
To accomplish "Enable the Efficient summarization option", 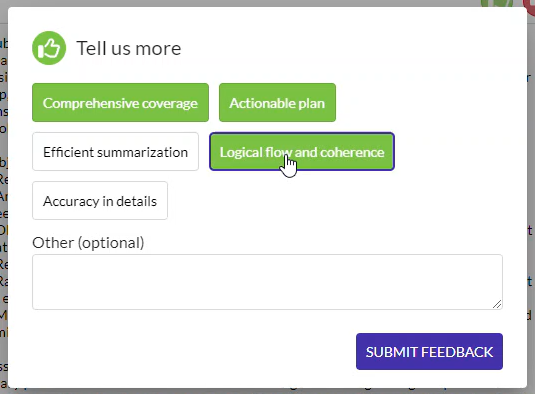I will tap(115, 151).
